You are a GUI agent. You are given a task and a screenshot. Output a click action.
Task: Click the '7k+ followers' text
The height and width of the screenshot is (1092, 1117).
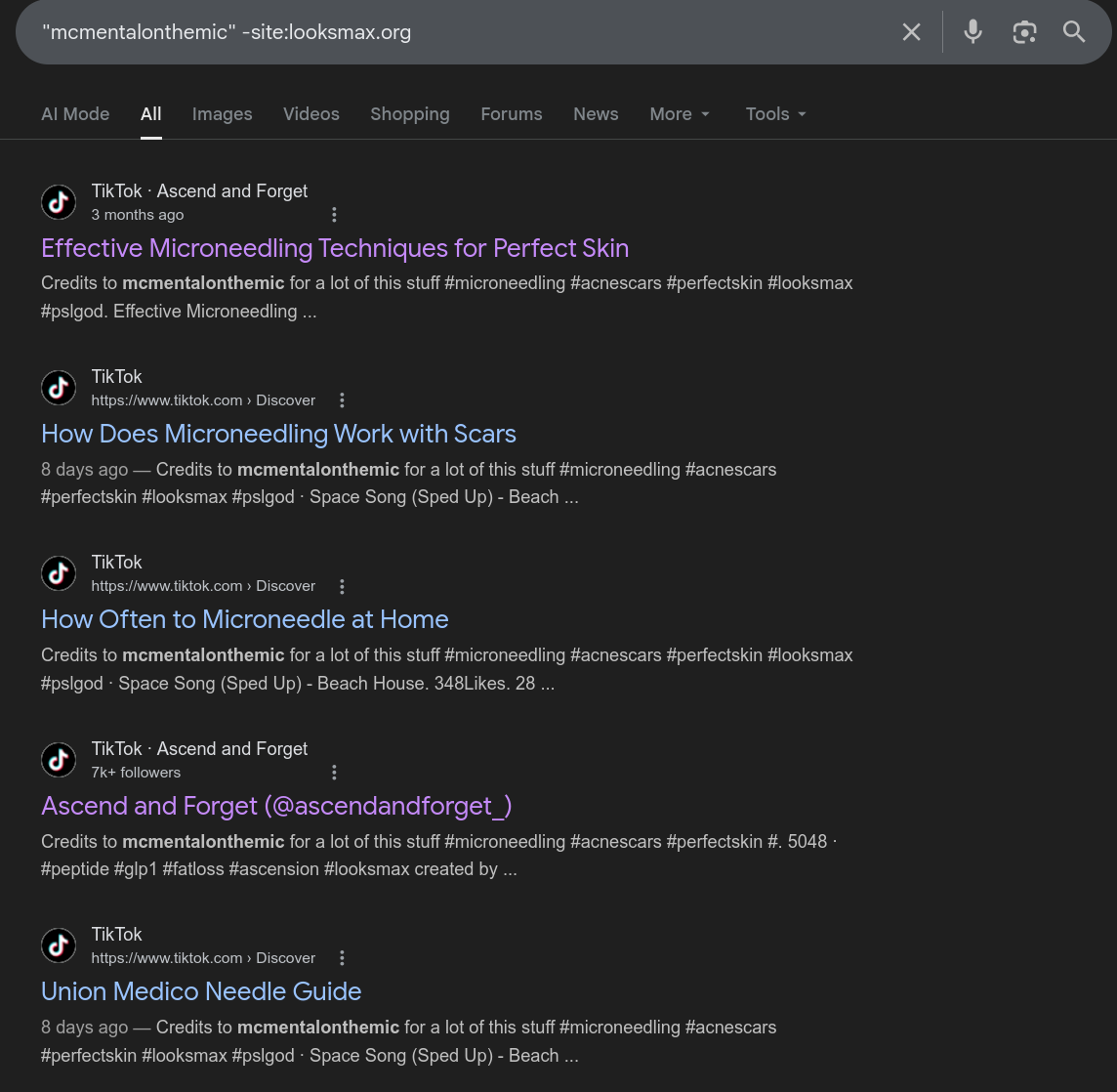click(x=136, y=772)
